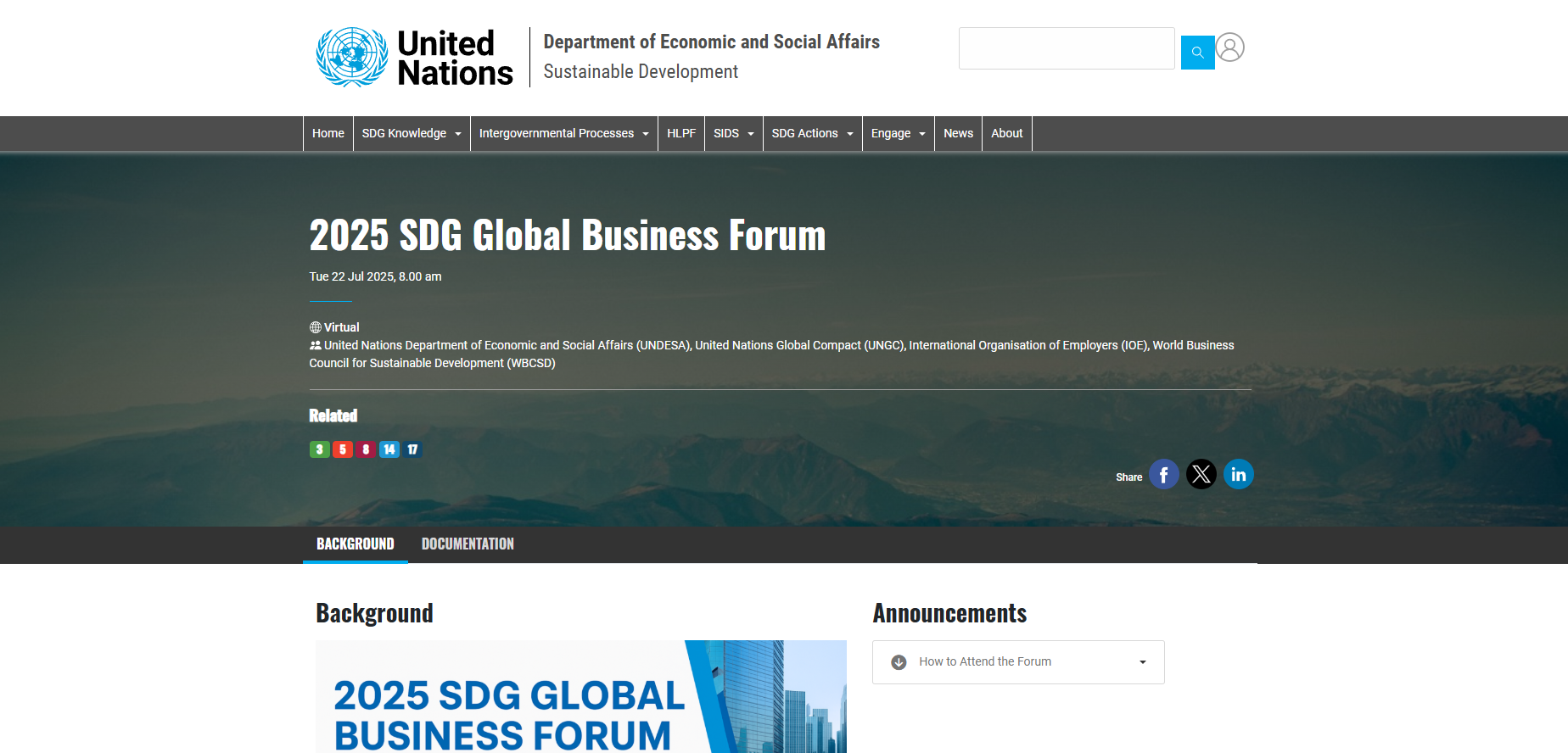
Task: Open the About menu item
Action: click(x=1007, y=134)
